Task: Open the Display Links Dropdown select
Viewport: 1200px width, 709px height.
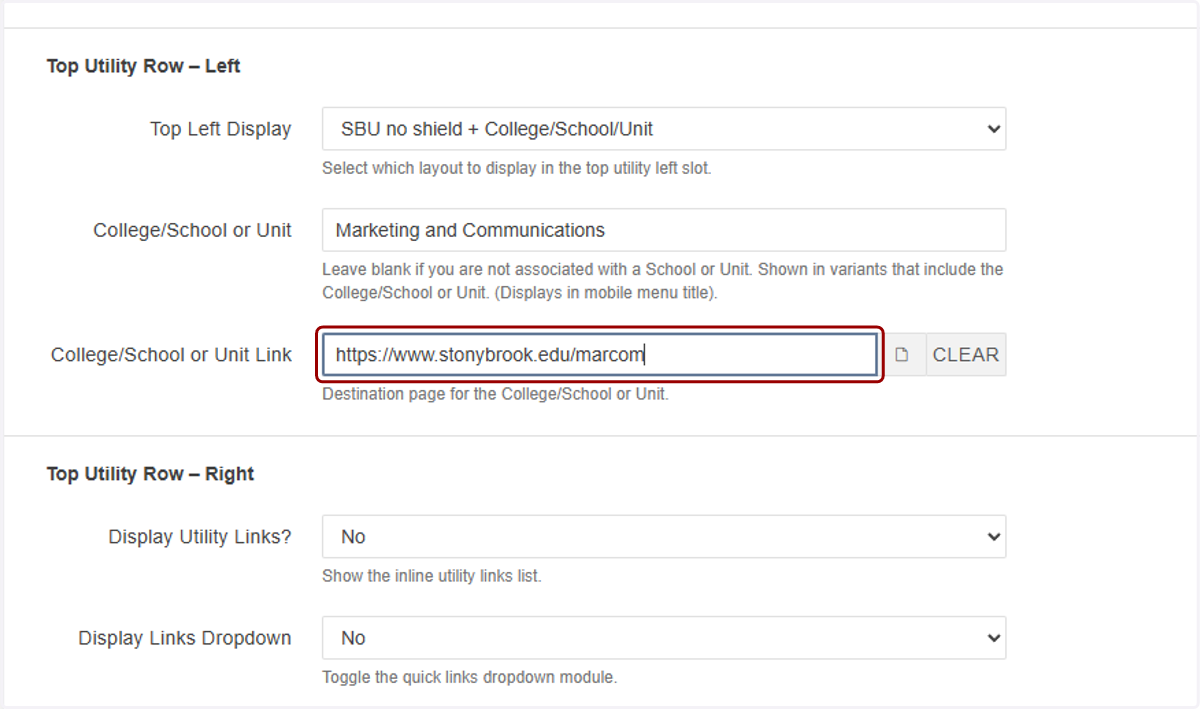Action: [664, 638]
